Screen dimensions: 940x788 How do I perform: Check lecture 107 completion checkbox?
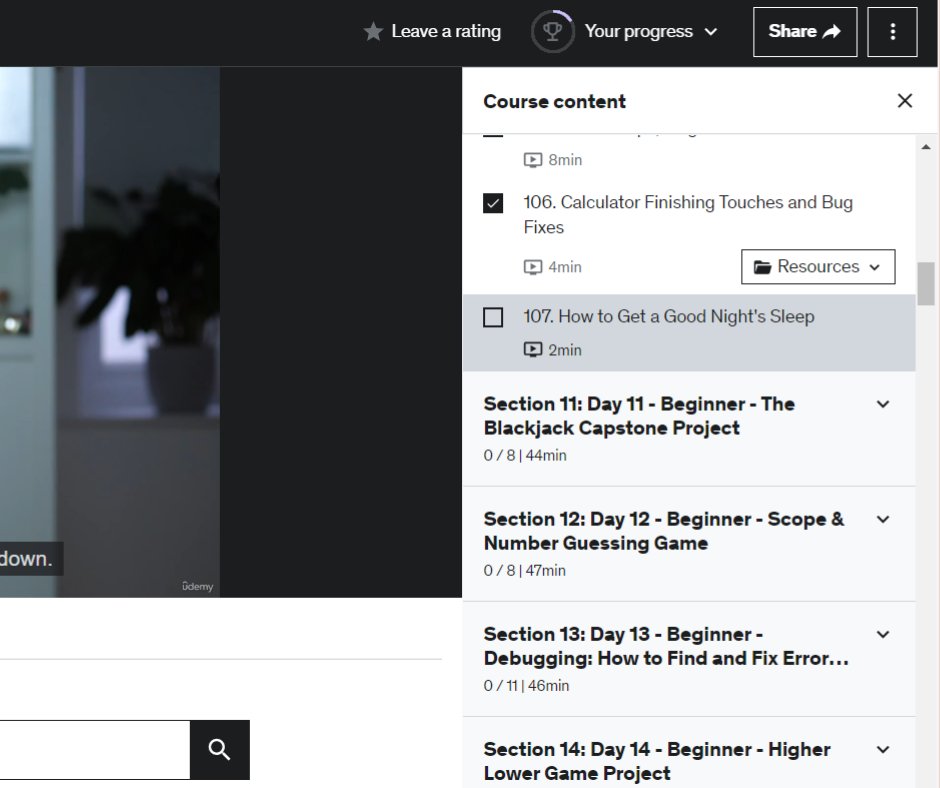coord(493,317)
